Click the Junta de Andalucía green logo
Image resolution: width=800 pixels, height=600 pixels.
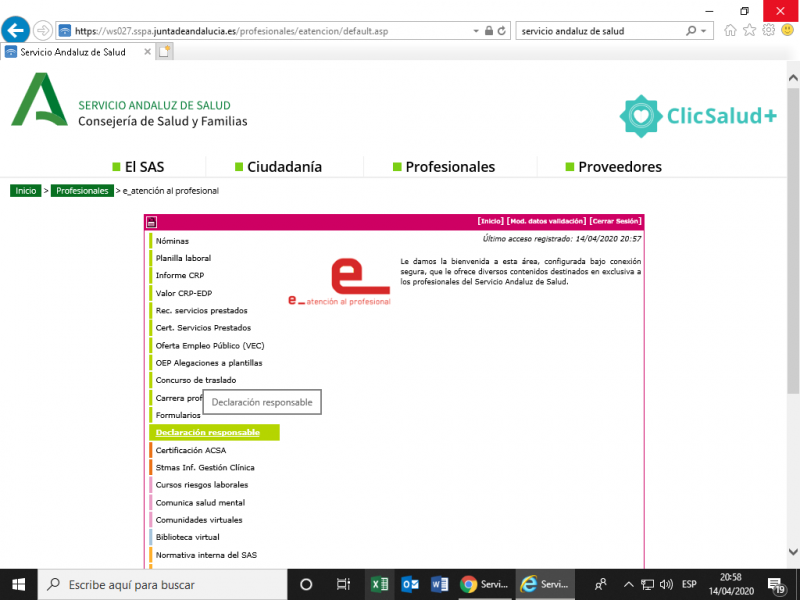pyautogui.click(x=39, y=99)
